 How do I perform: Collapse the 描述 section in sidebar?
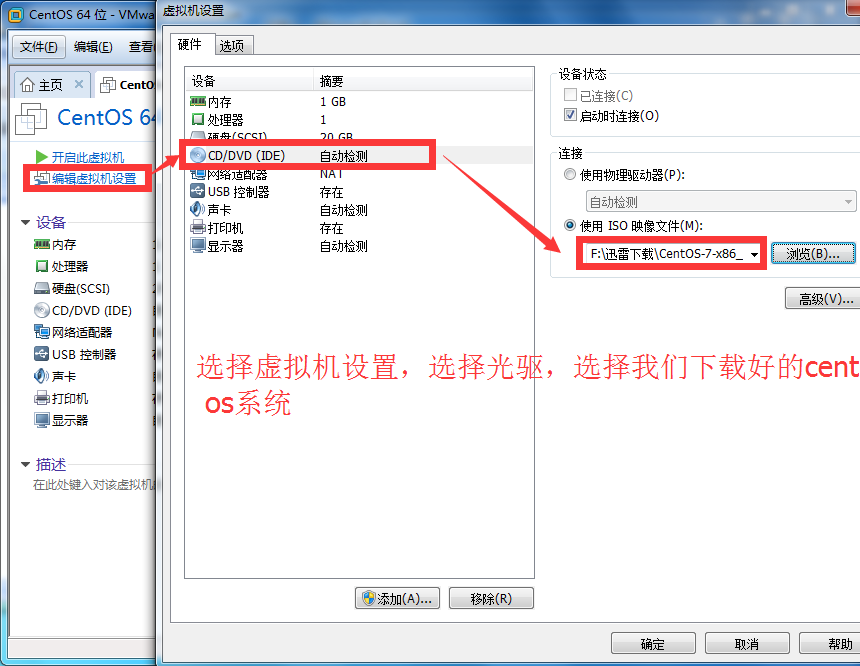25,465
